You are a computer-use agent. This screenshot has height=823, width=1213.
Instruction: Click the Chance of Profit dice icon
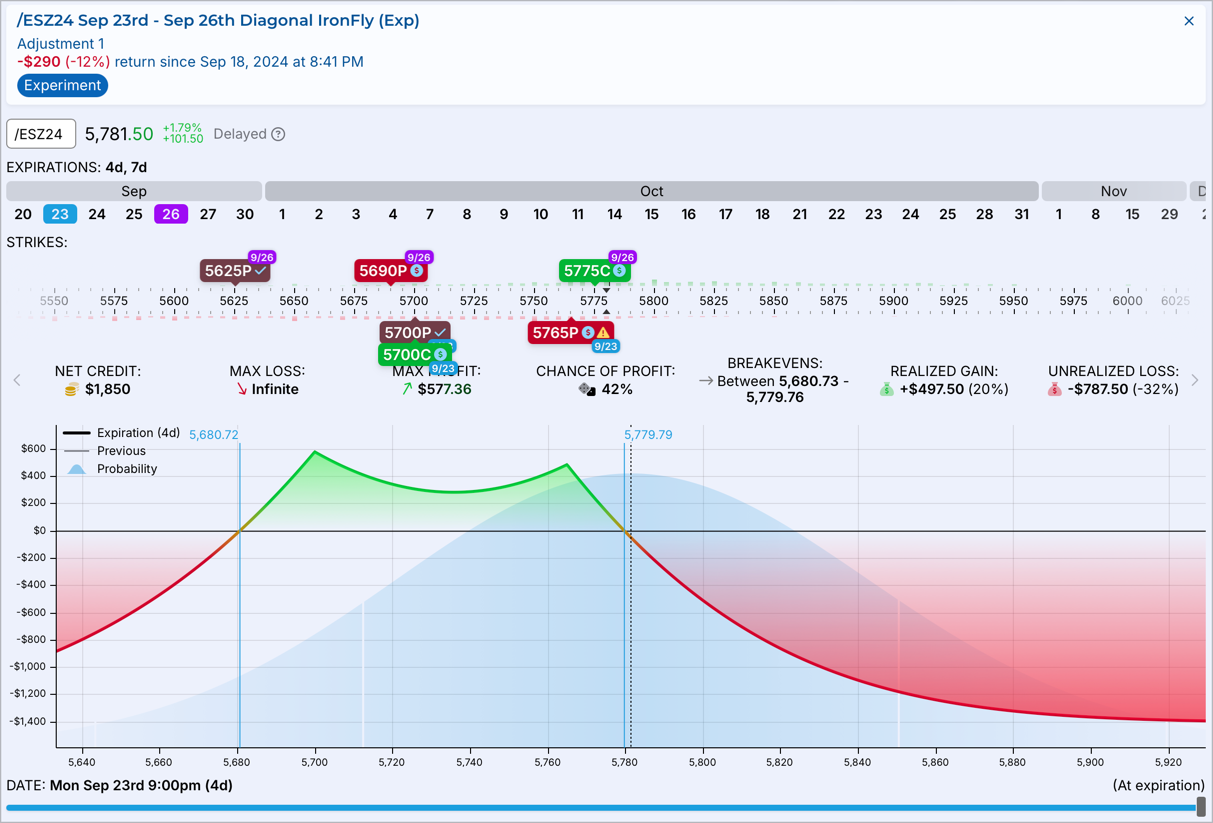pyautogui.click(x=587, y=389)
